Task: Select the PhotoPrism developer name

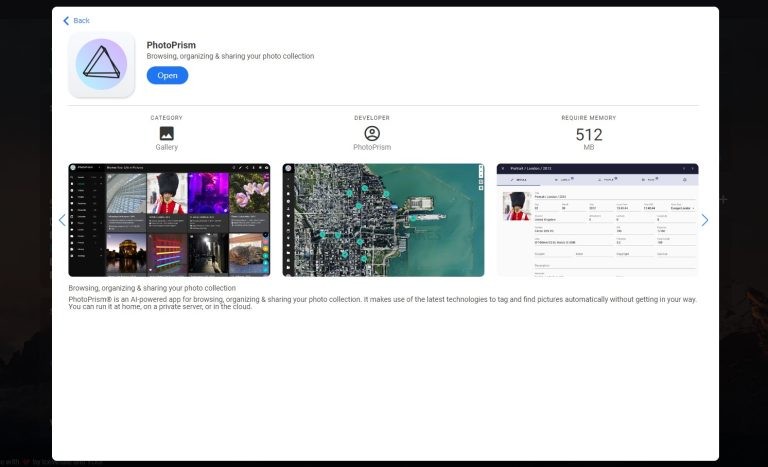Action: click(x=372, y=147)
